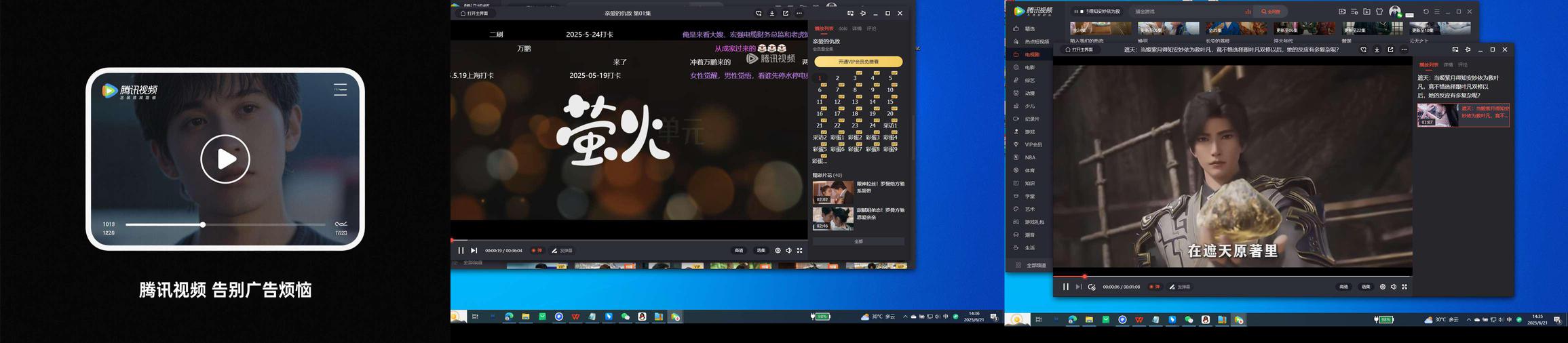
Task: Click the next button in 遮天 player
Action: (1079, 287)
